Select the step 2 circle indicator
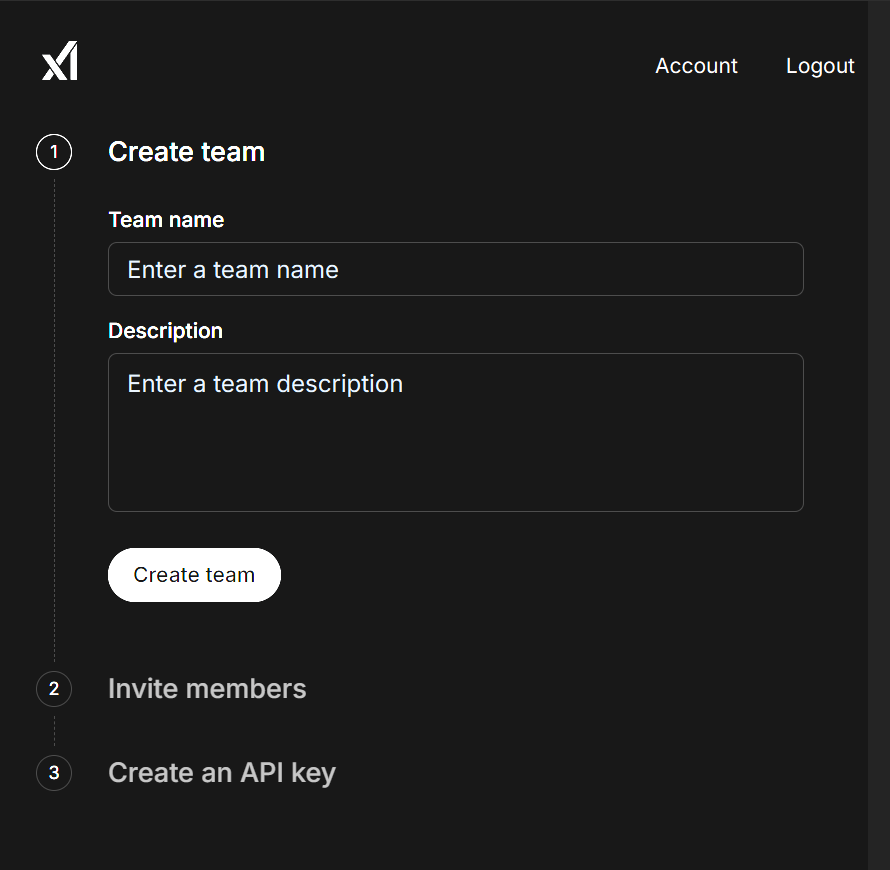 tap(54, 689)
